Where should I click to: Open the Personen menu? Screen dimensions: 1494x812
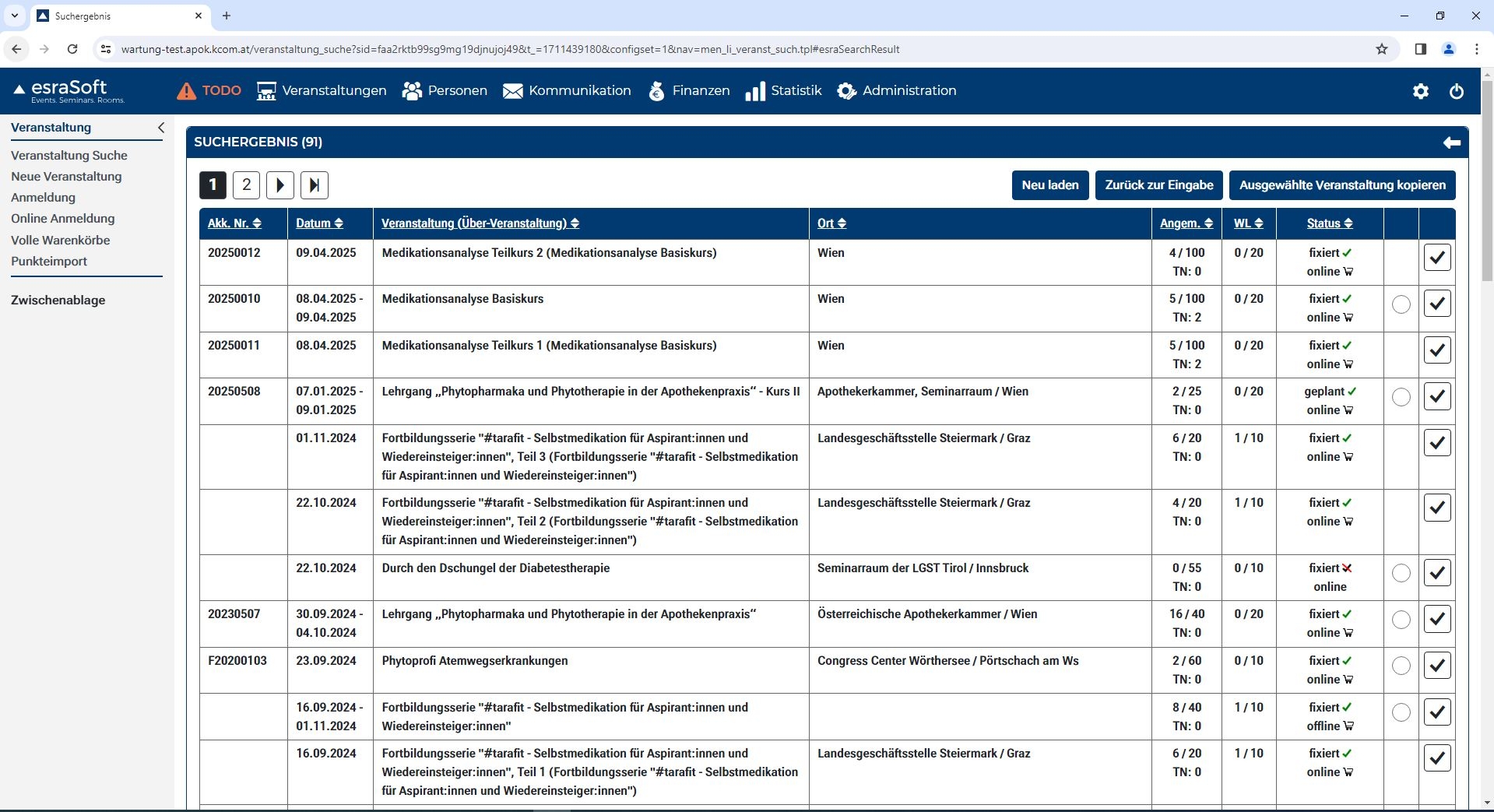445,91
